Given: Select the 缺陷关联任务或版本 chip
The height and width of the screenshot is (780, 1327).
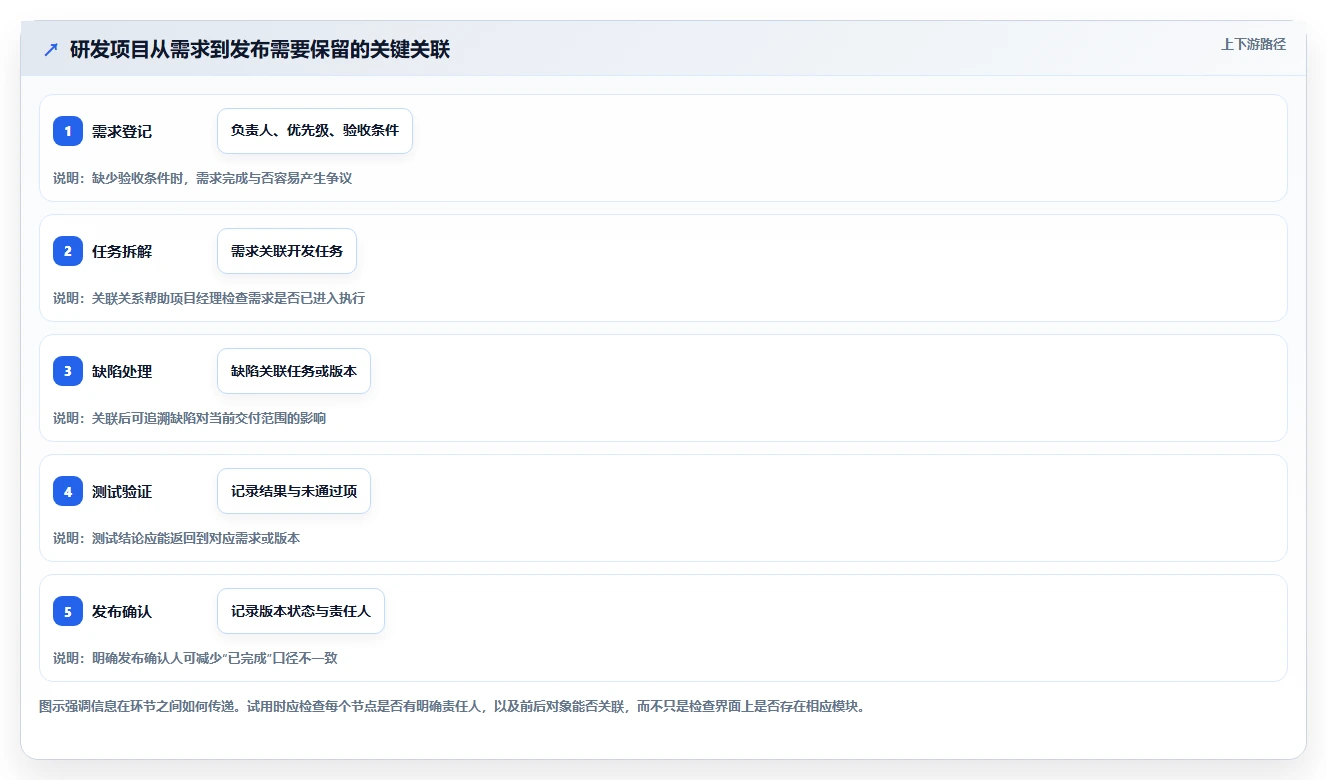Looking at the screenshot, I should [294, 371].
